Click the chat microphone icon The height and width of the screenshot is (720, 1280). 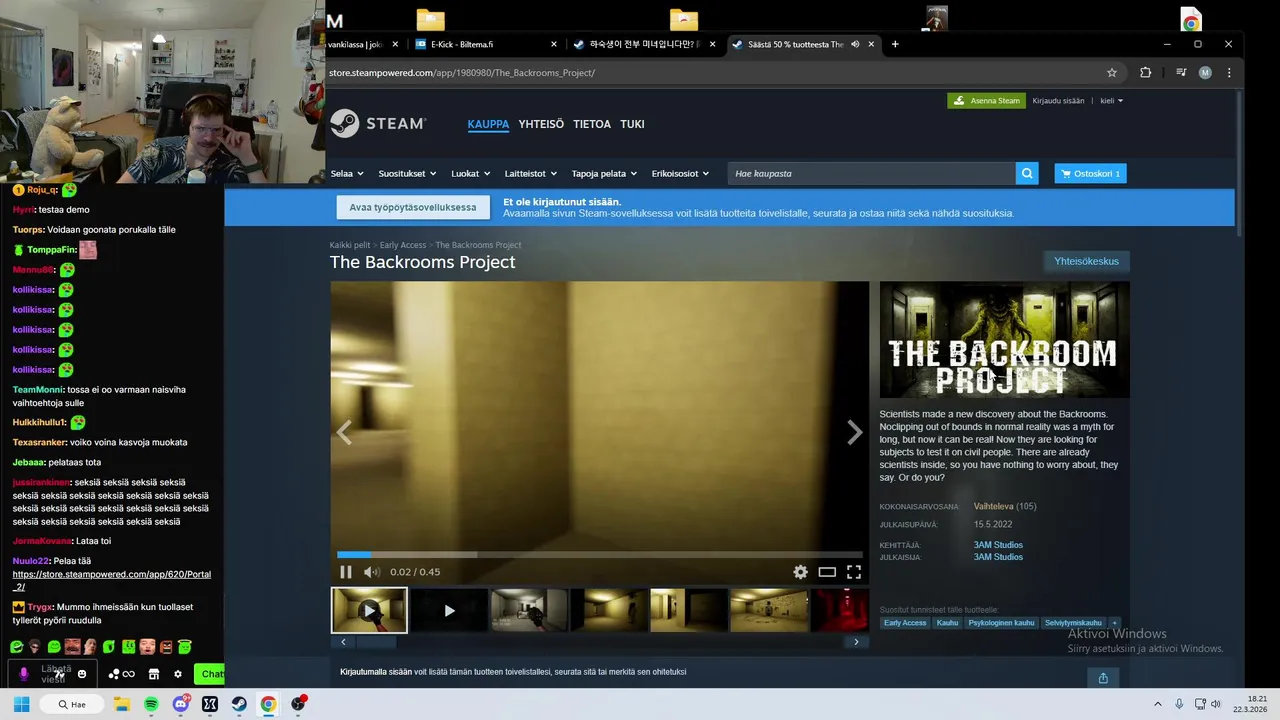[24, 674]
